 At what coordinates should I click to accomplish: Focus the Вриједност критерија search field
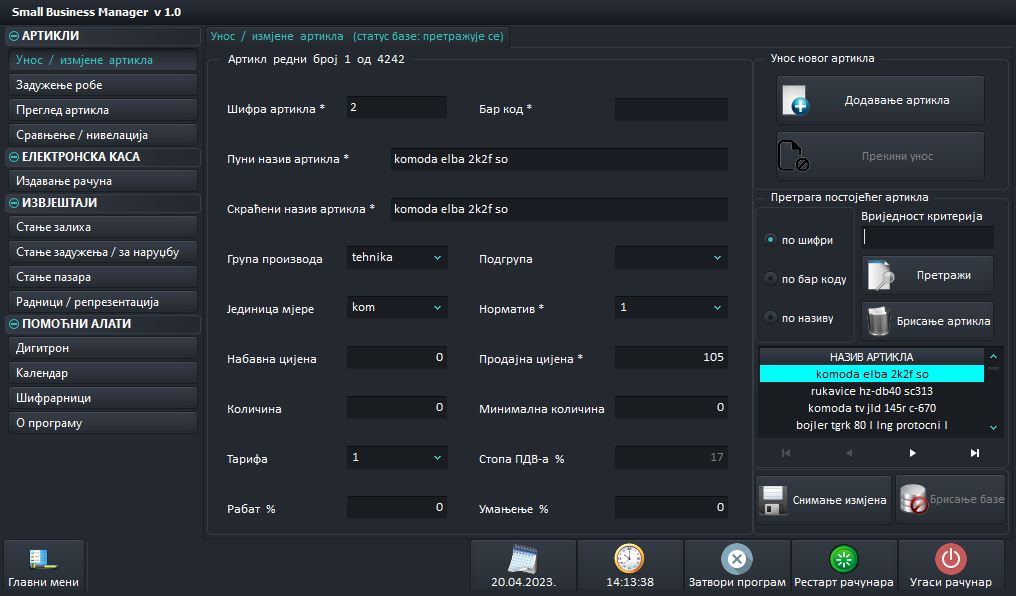pyautogui.click(x=927, y=237)
